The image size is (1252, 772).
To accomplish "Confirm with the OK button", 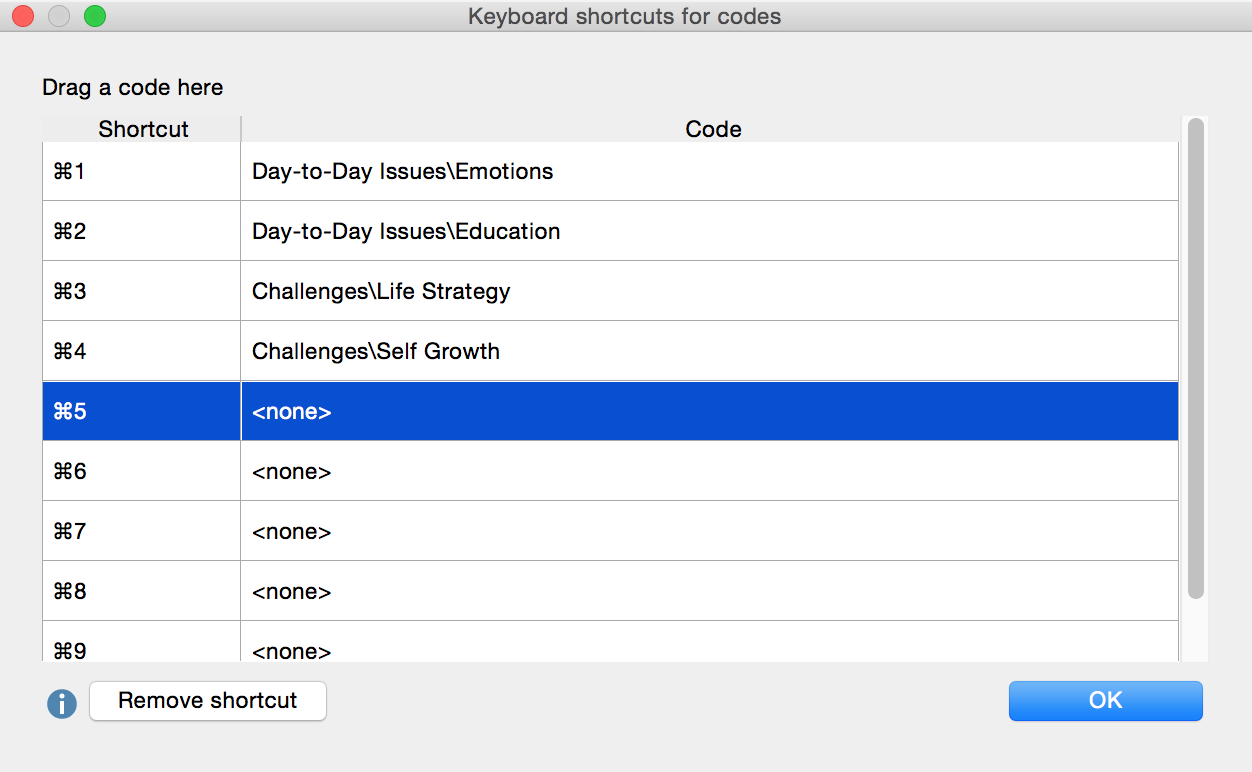I will (x=1105, y=701).
